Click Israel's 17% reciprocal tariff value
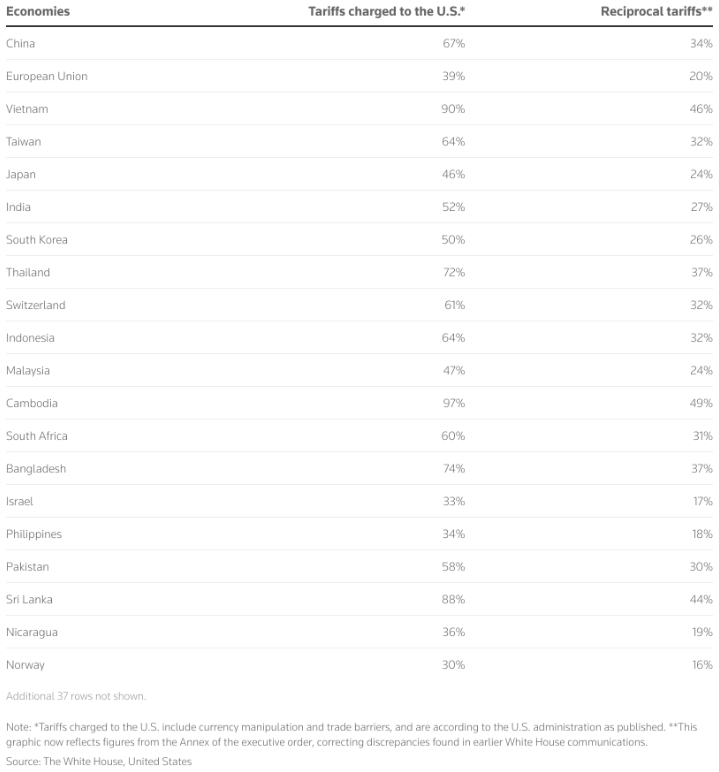Viewport: 719px width, 772px height. (702, 501)
